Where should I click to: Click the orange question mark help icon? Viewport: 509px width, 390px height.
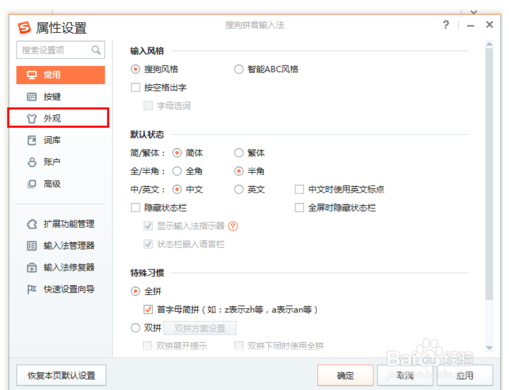[x=233, y=226]
